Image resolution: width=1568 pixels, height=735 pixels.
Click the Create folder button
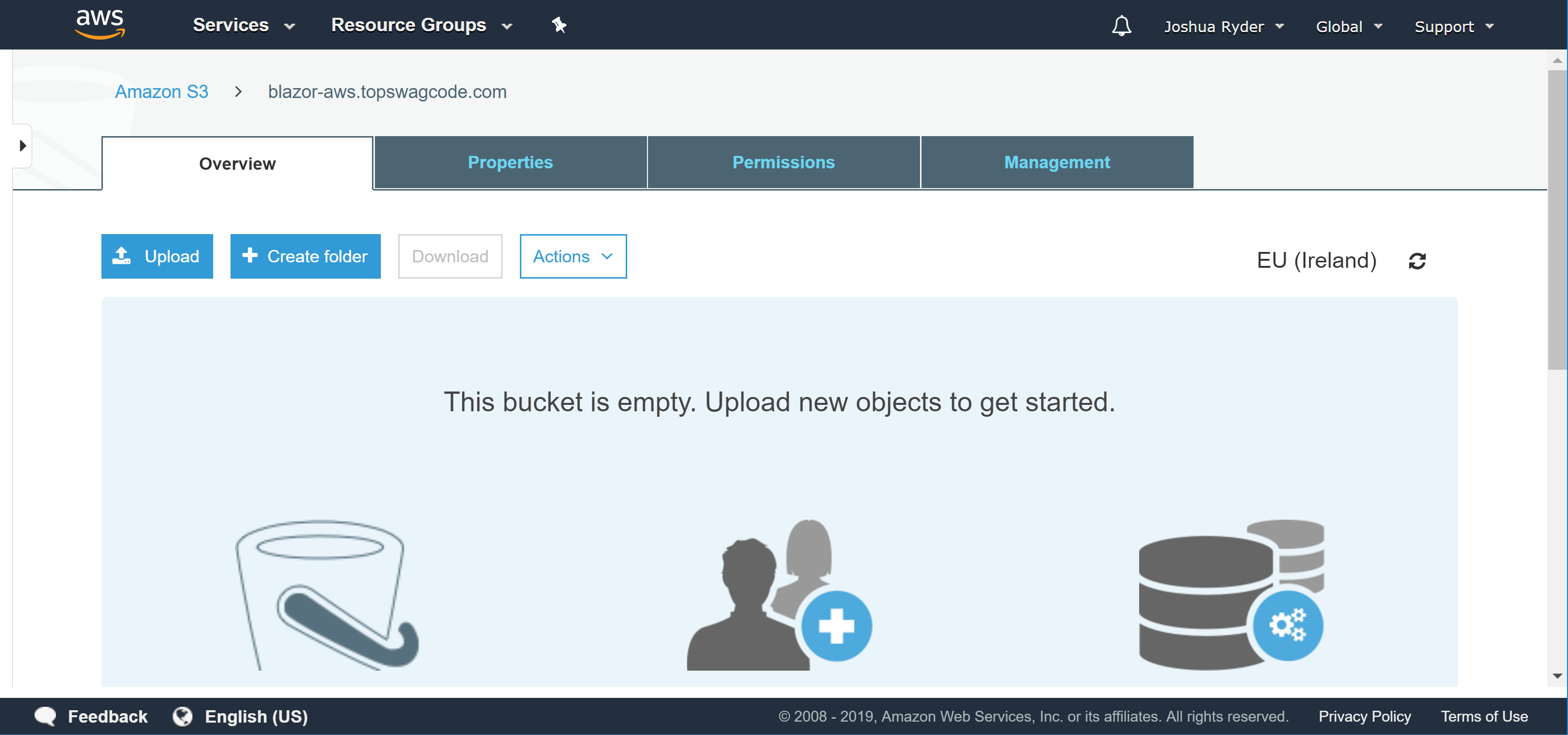[306, 256]
